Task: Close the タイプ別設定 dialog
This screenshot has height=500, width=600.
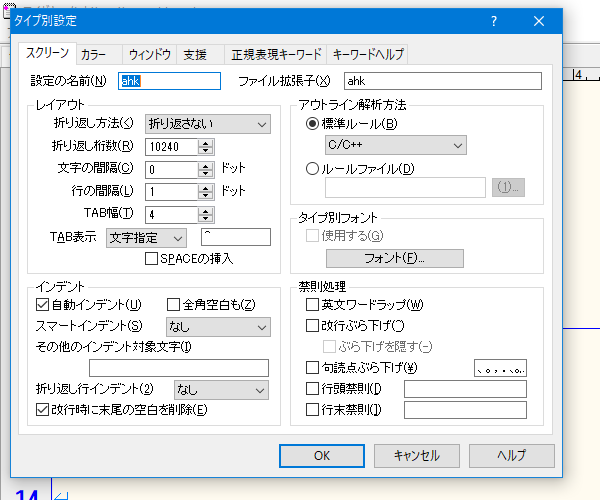Action: click(x=539, y=21)
